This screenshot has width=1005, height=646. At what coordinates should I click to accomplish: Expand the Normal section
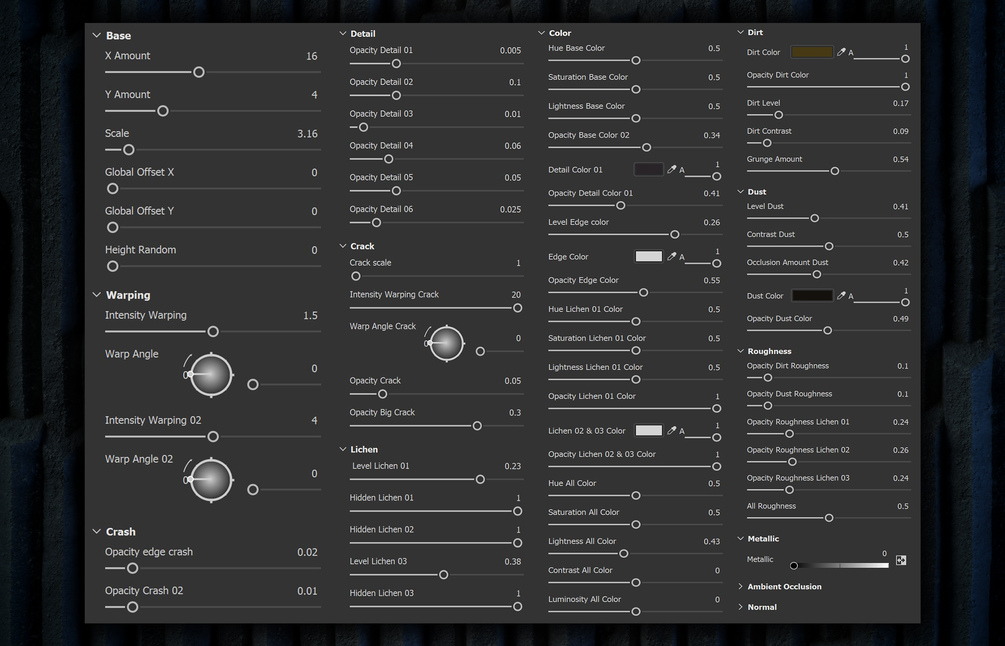740,607
